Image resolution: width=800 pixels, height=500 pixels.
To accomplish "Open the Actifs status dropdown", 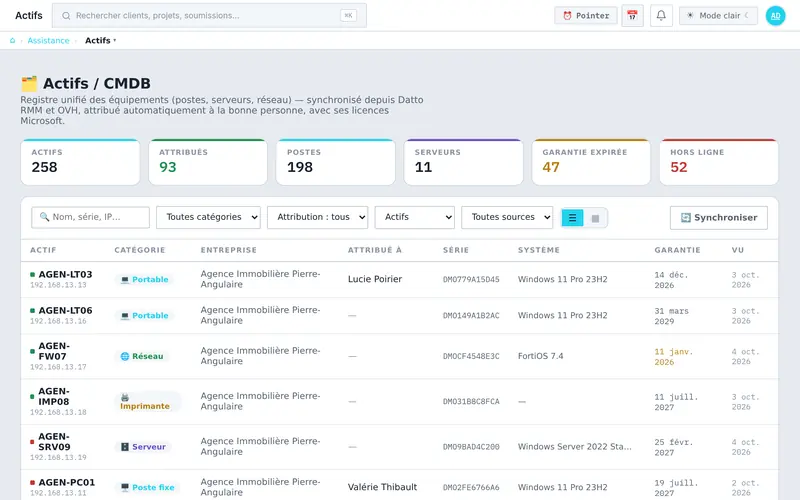I will [415, 217].
